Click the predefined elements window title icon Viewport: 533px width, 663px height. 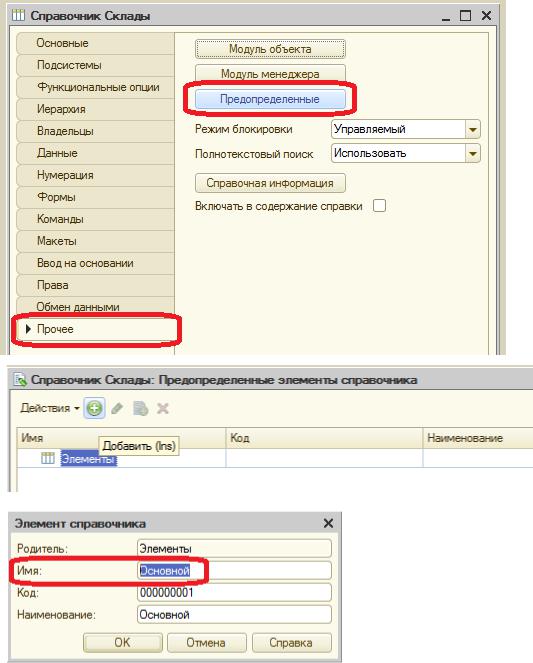tap(19, 380)
